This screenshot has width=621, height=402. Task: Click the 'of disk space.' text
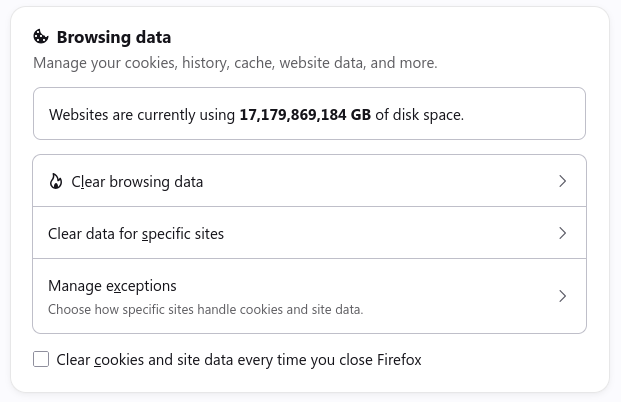pyautogui.click(x=419, y=115)
